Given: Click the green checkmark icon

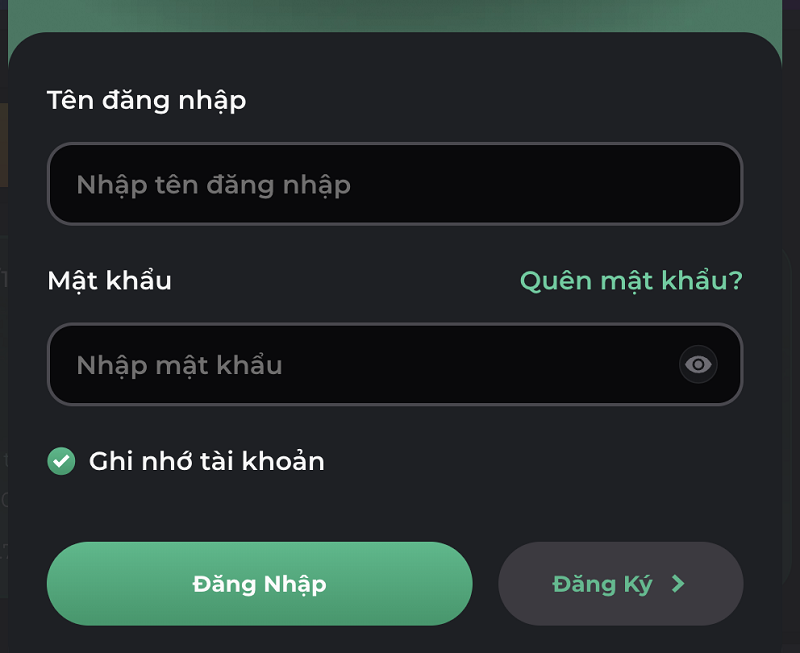Looking at the screenshot, I should 61,461.
